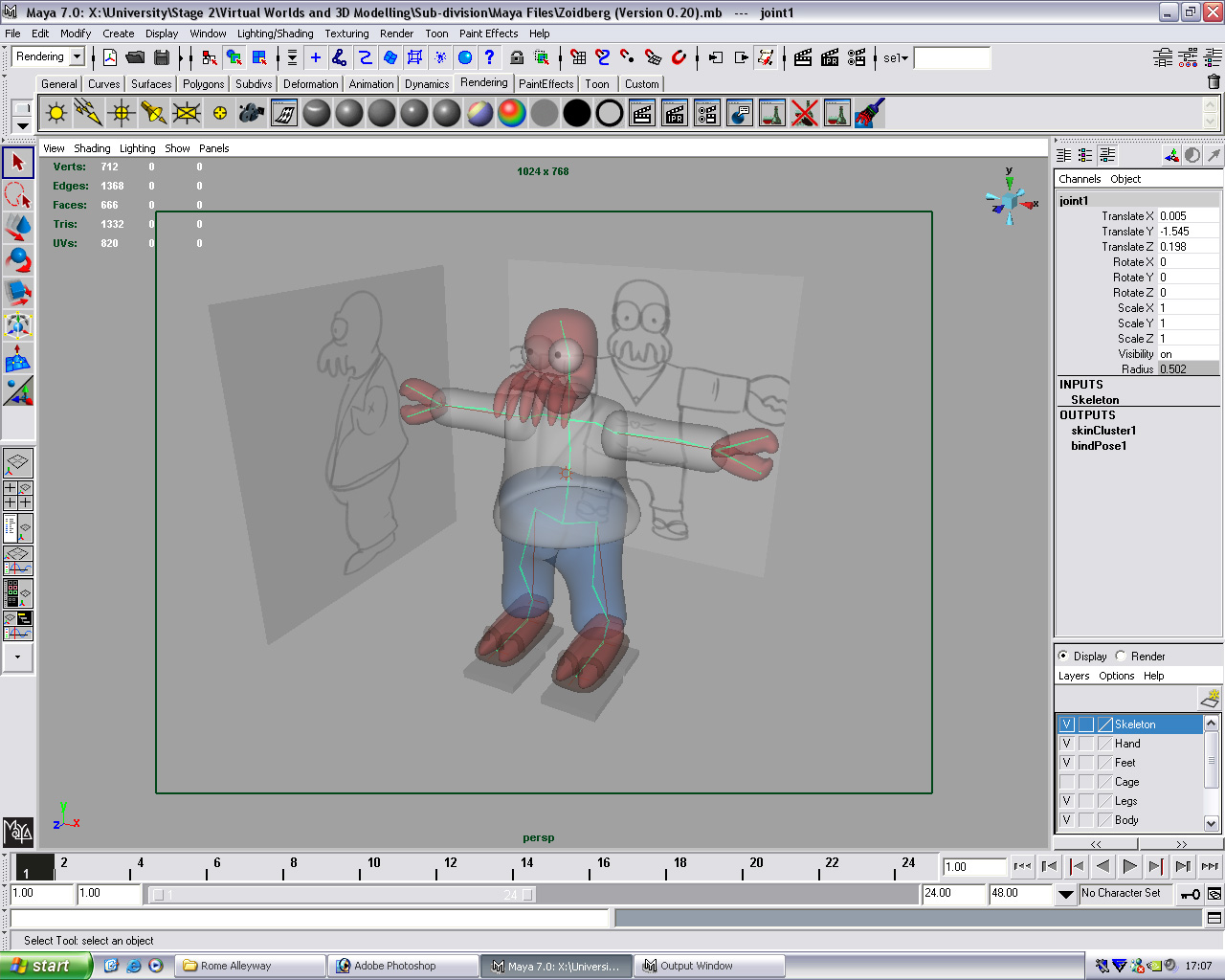Image resolution: width=1225 pixels, height=980 pixels.
Task: Click the rainbow ramp shader ball
Action: pos(512,113)
